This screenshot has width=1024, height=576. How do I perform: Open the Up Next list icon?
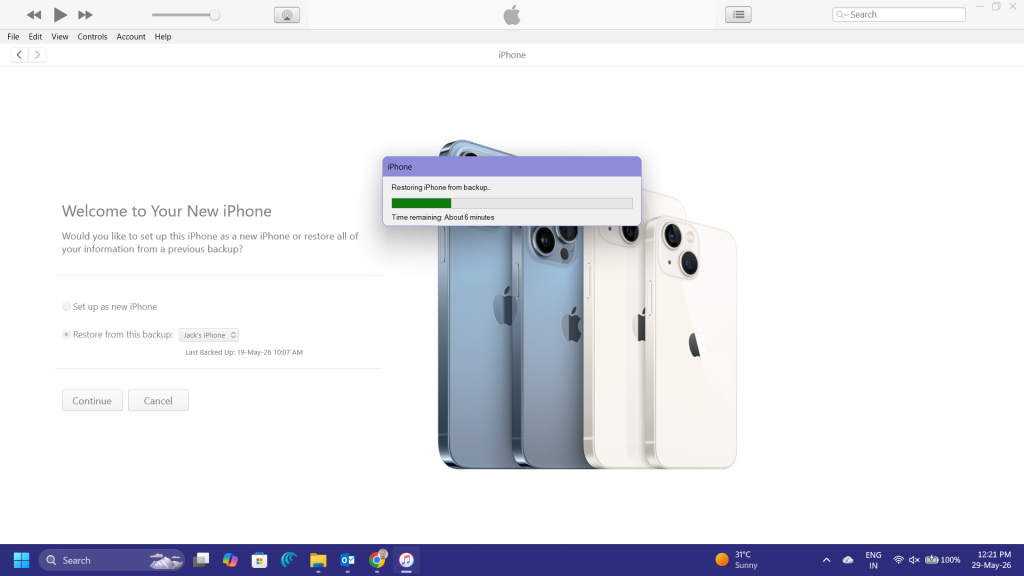pos(738,14)
